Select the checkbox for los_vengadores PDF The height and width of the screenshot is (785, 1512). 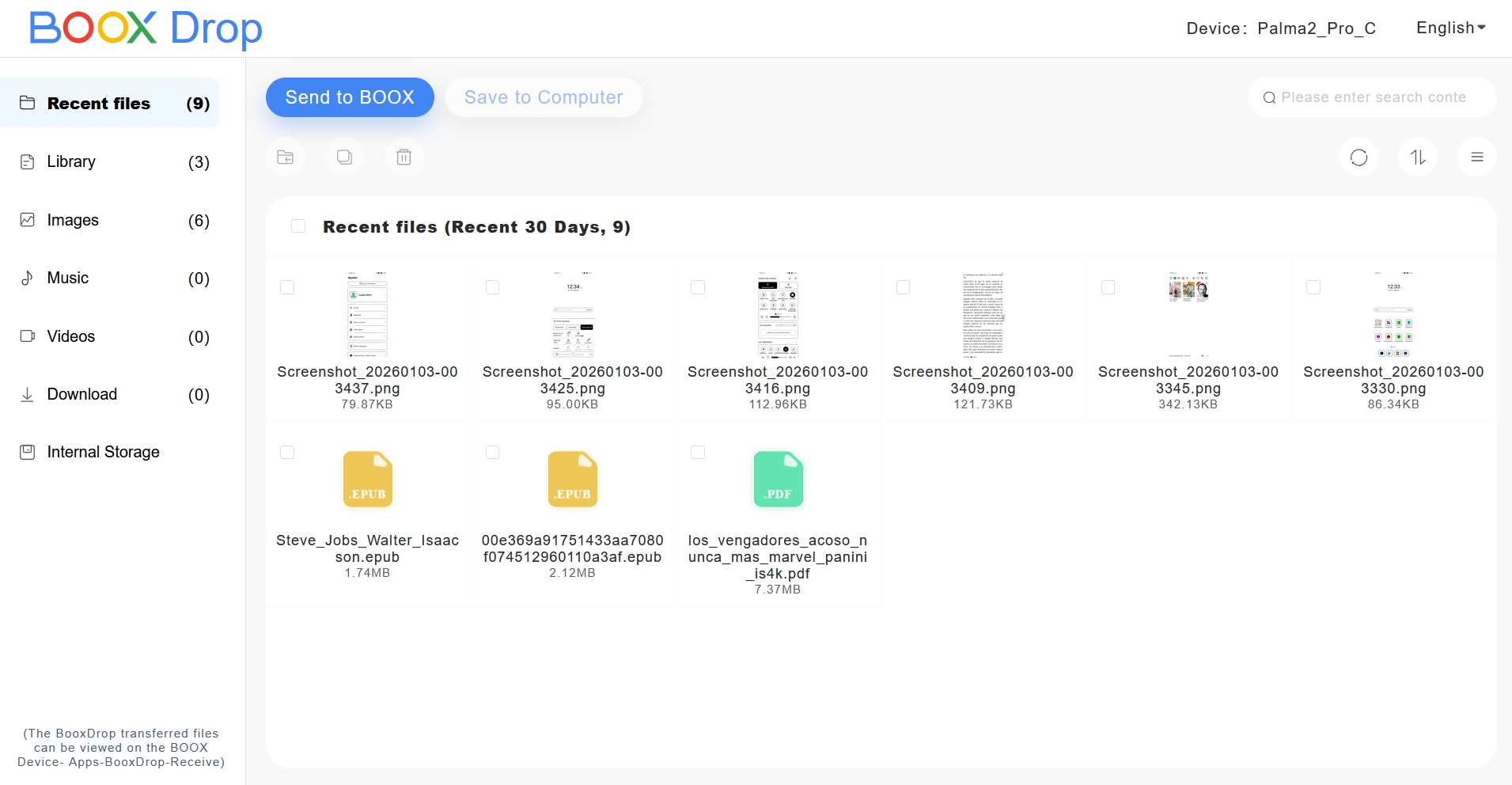pos(698,453)
